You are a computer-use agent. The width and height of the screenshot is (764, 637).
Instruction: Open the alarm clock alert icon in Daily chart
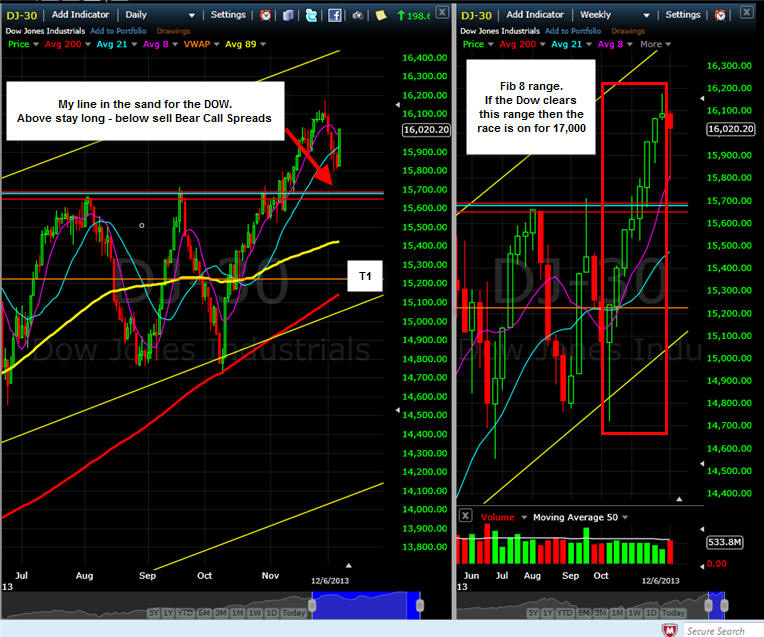(x=265, y=15)
